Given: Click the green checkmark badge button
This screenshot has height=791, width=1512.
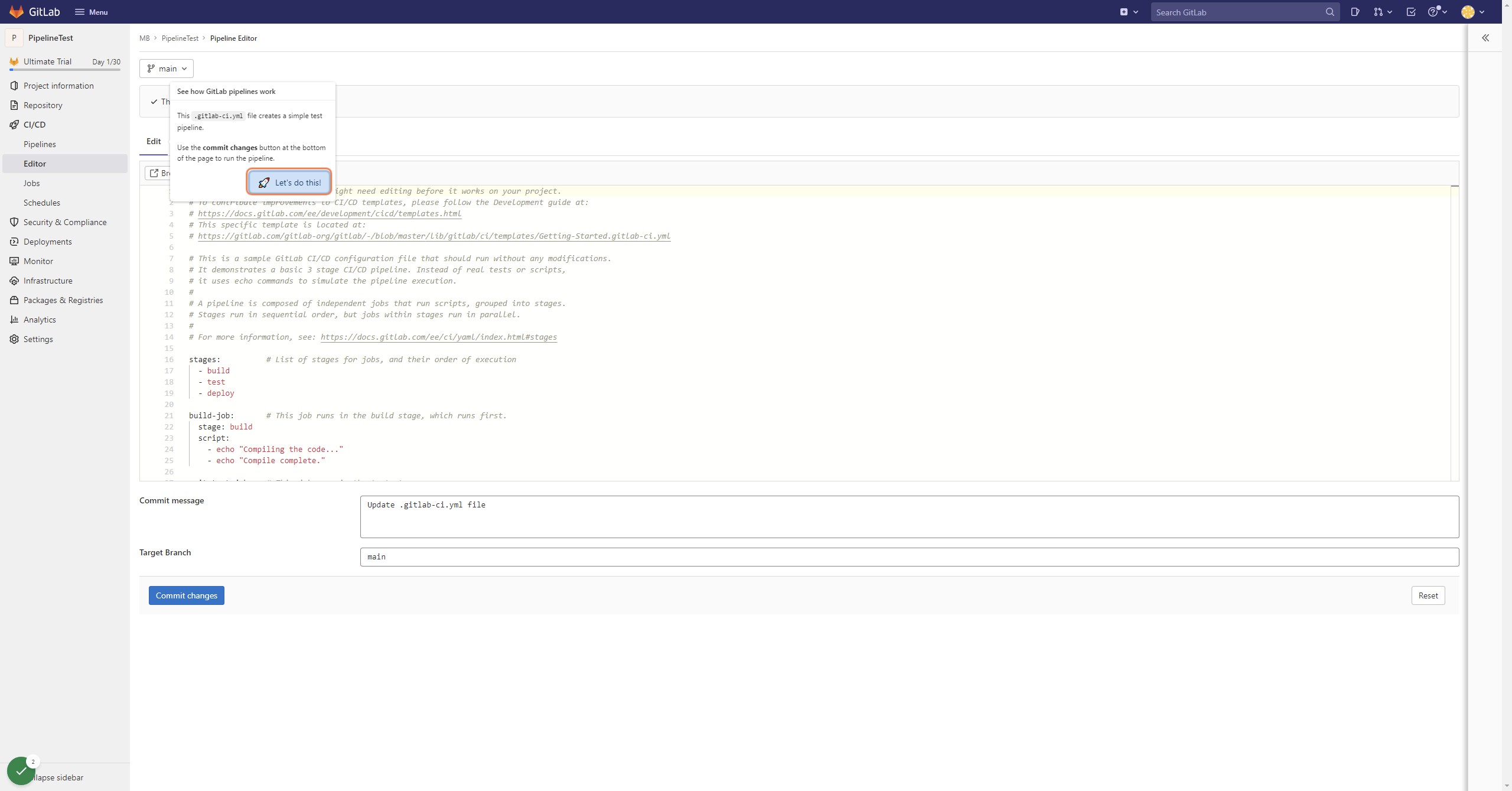Looking at the screenshot, I should coord(21,770).
